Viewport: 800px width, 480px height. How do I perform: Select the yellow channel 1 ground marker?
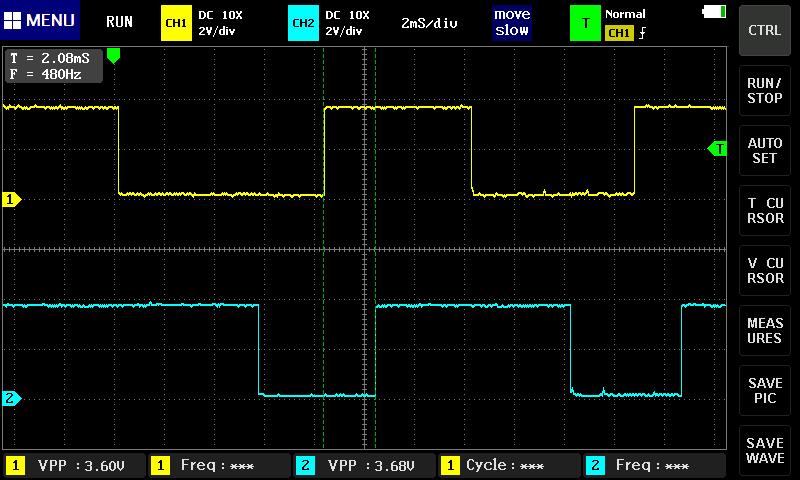[x=11, y=199]
